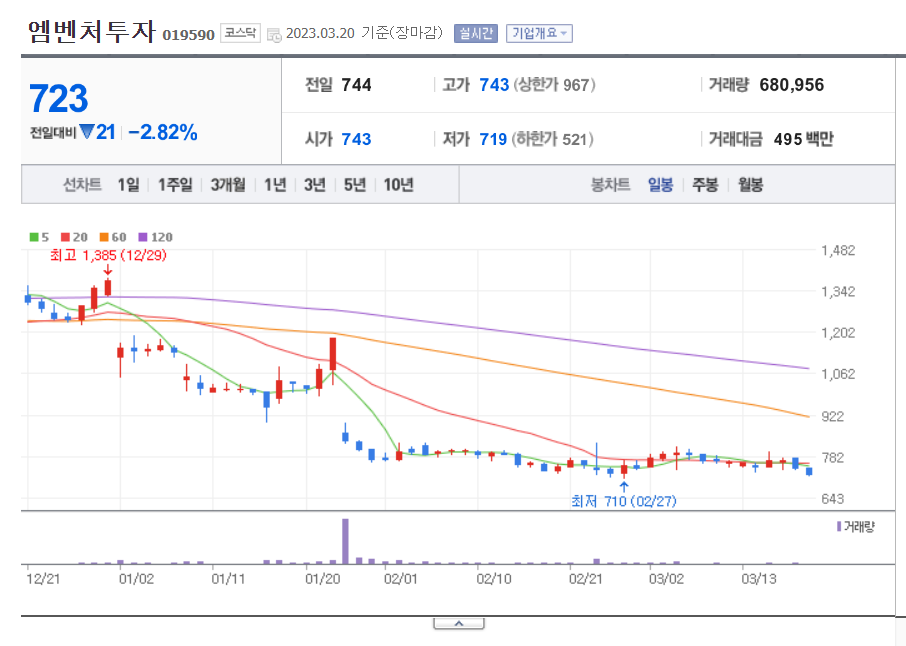The width and height of the screenshot is (906, 646).
Task: Click the 최고 1,385 (12/29) high label
Action: tap(108, 255)
